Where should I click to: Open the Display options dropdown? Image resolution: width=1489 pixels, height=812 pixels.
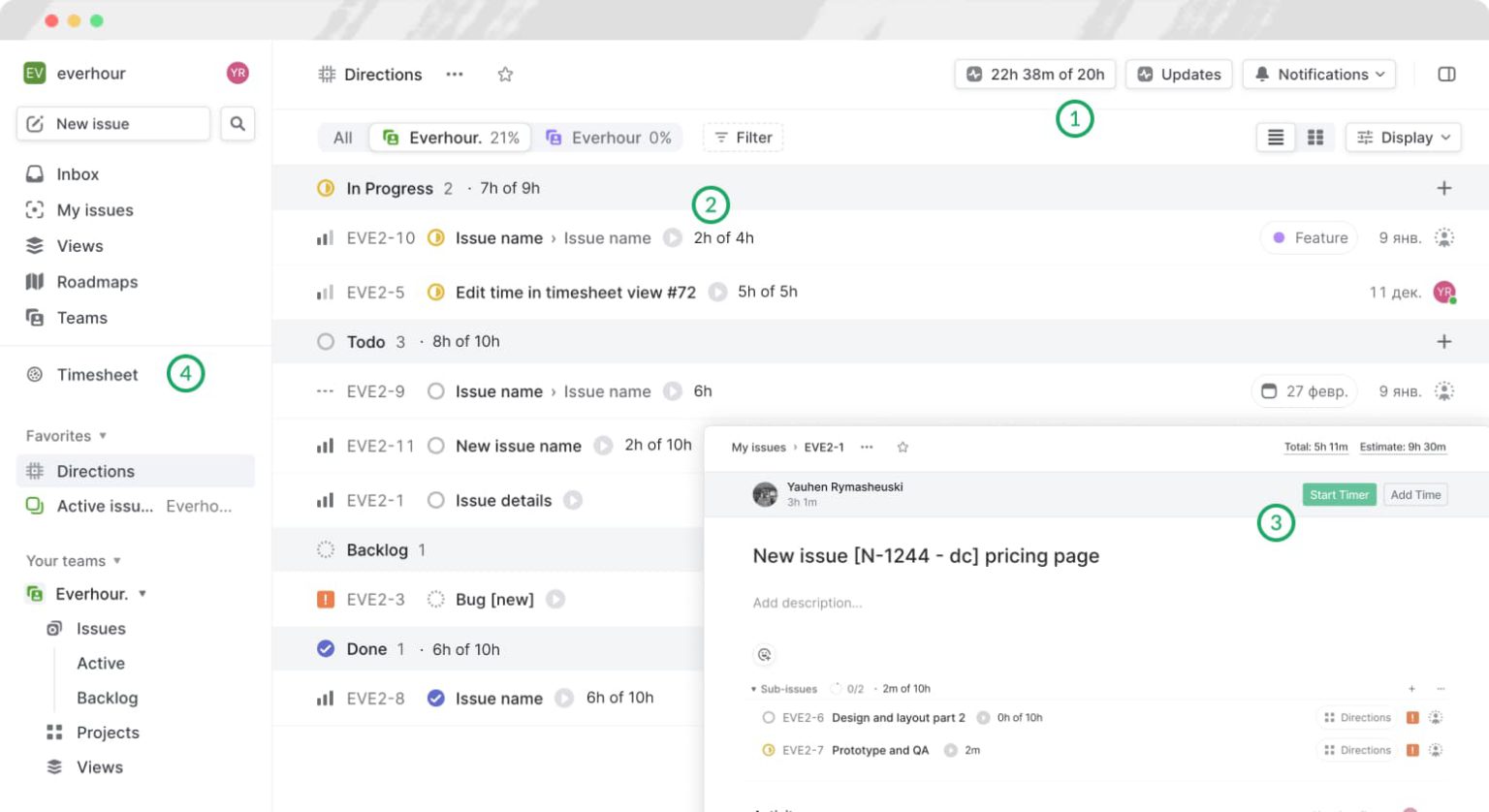(1403, 137)
